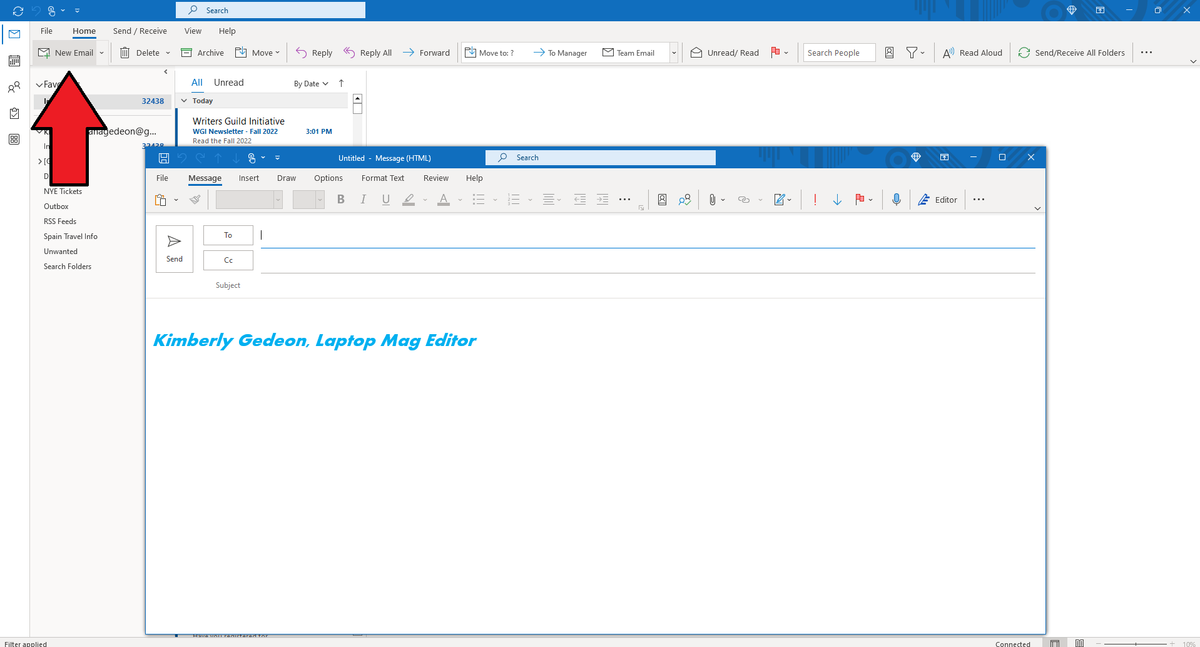This screenshot has height=647, width=1200.
Task: Open the Font Color dropdown arrow
Action: tap(458, 199)
